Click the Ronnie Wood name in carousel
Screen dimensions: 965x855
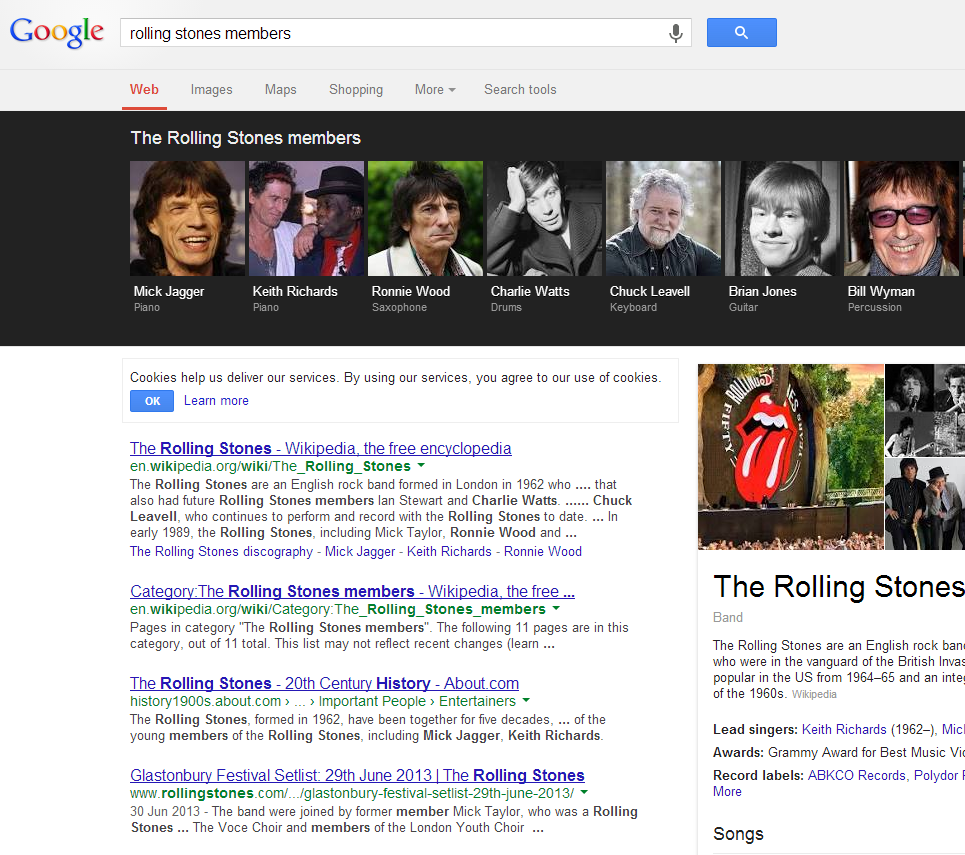tap(410, 292)
